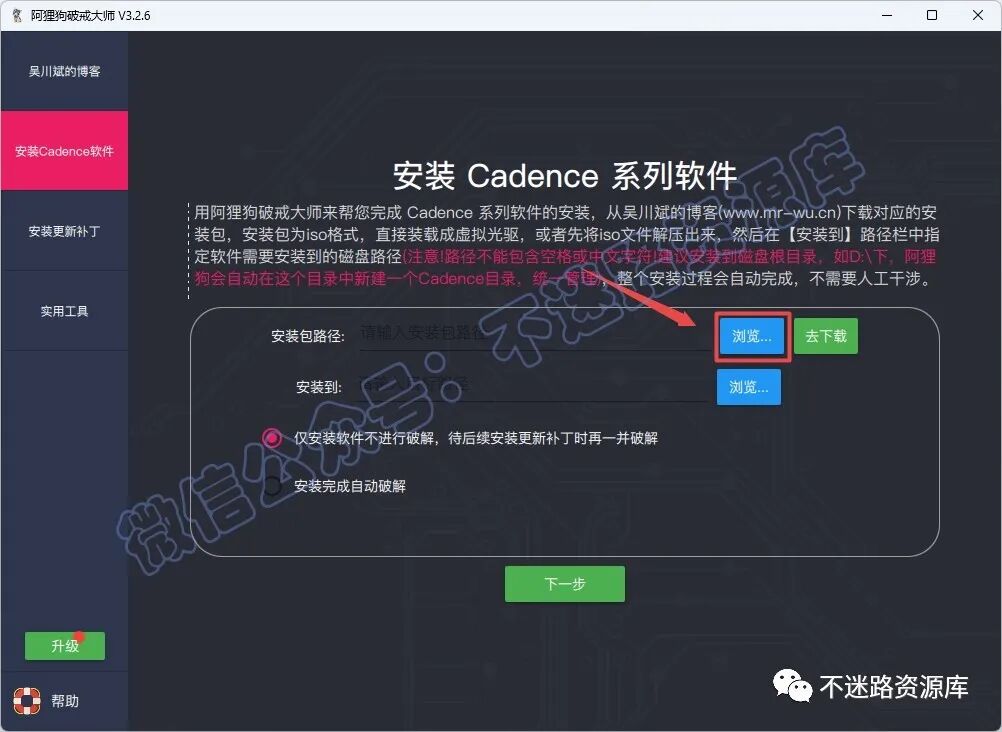1002x732 pixels.
Task: Open the 吴川斌的博客 sidebar item
Action: (x=65, y=71)
